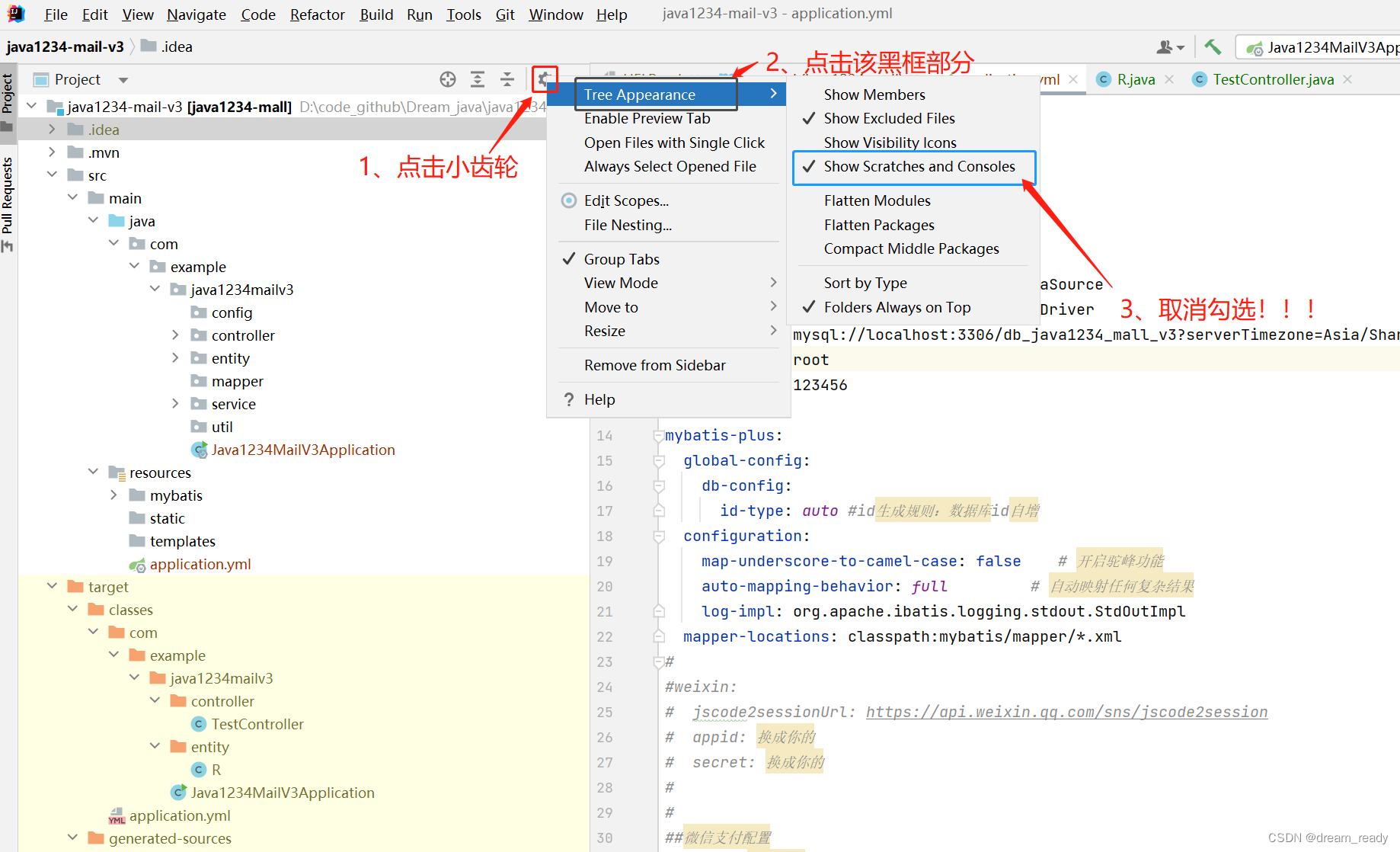This screenshot has height=852, width=1400.
Task: Click the fold marker on line 18
Action: [x=659, y=537]
